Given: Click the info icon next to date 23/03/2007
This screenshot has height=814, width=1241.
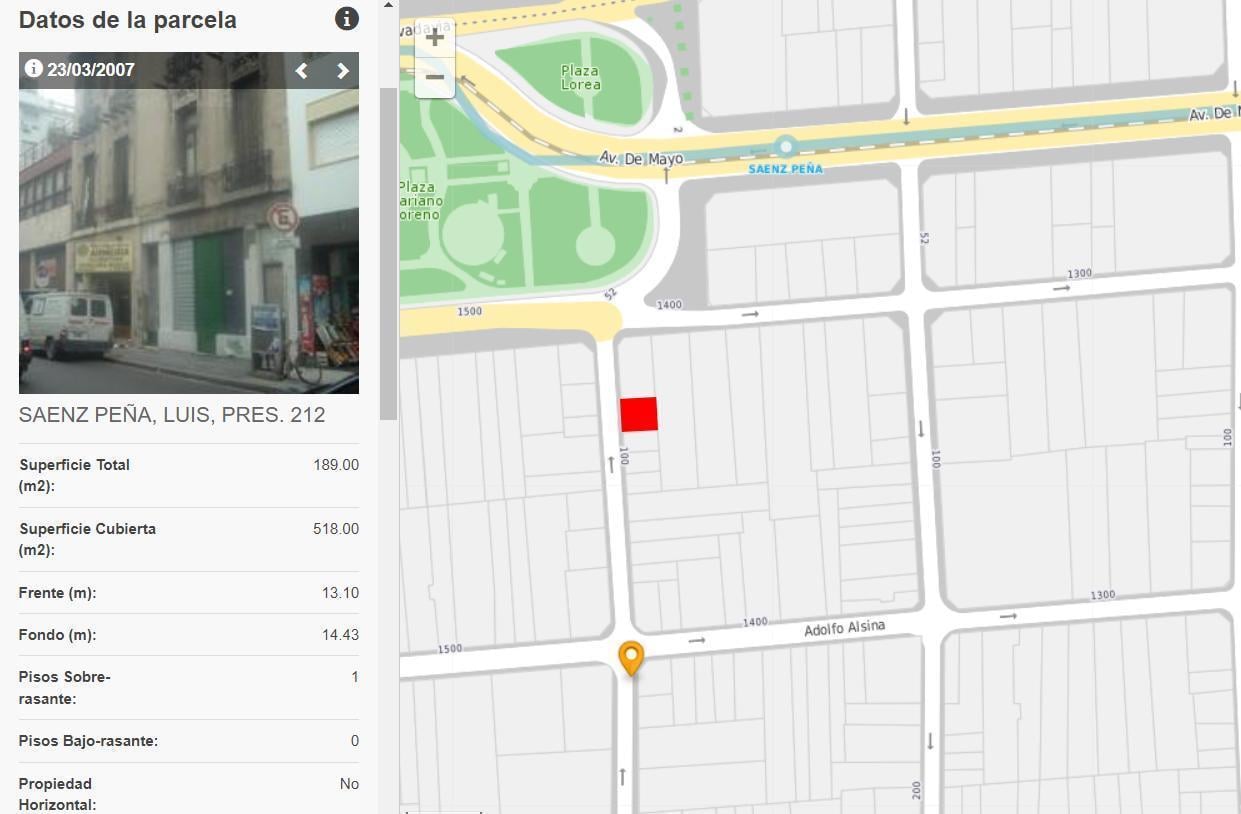Looking at the screenshot, I should click(x=33, y=68).
